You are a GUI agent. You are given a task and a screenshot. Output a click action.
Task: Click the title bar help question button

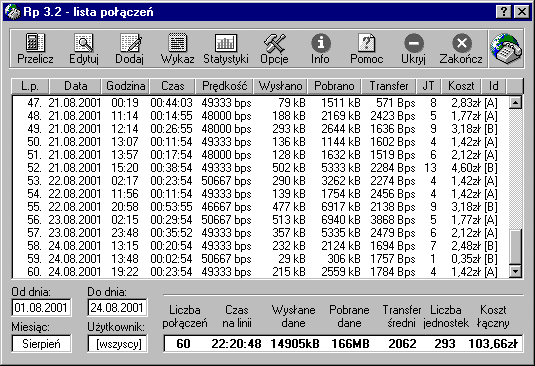coord(504,12)
